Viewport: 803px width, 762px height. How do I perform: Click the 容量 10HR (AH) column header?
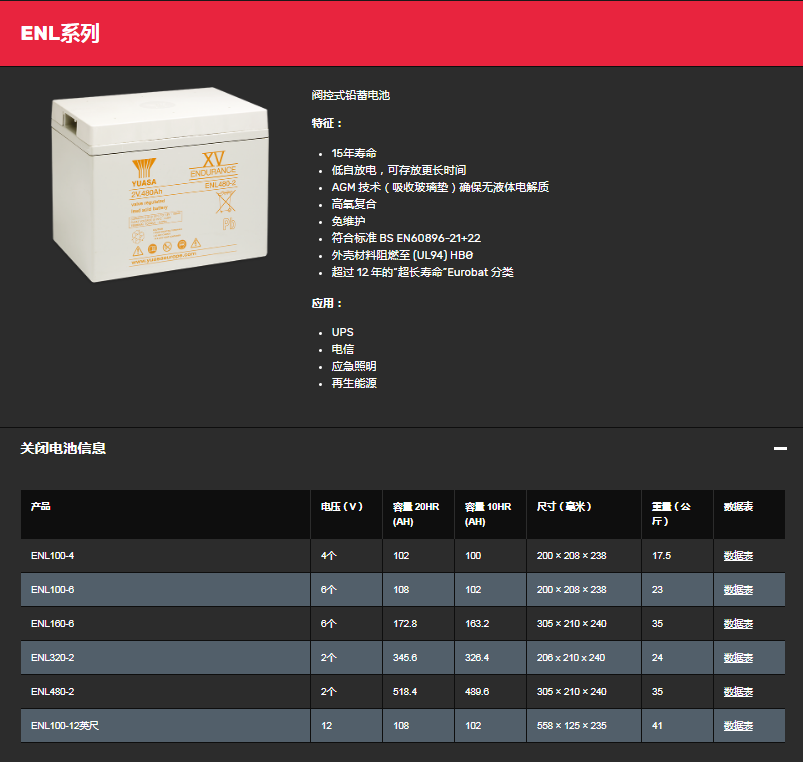(488, 514)
